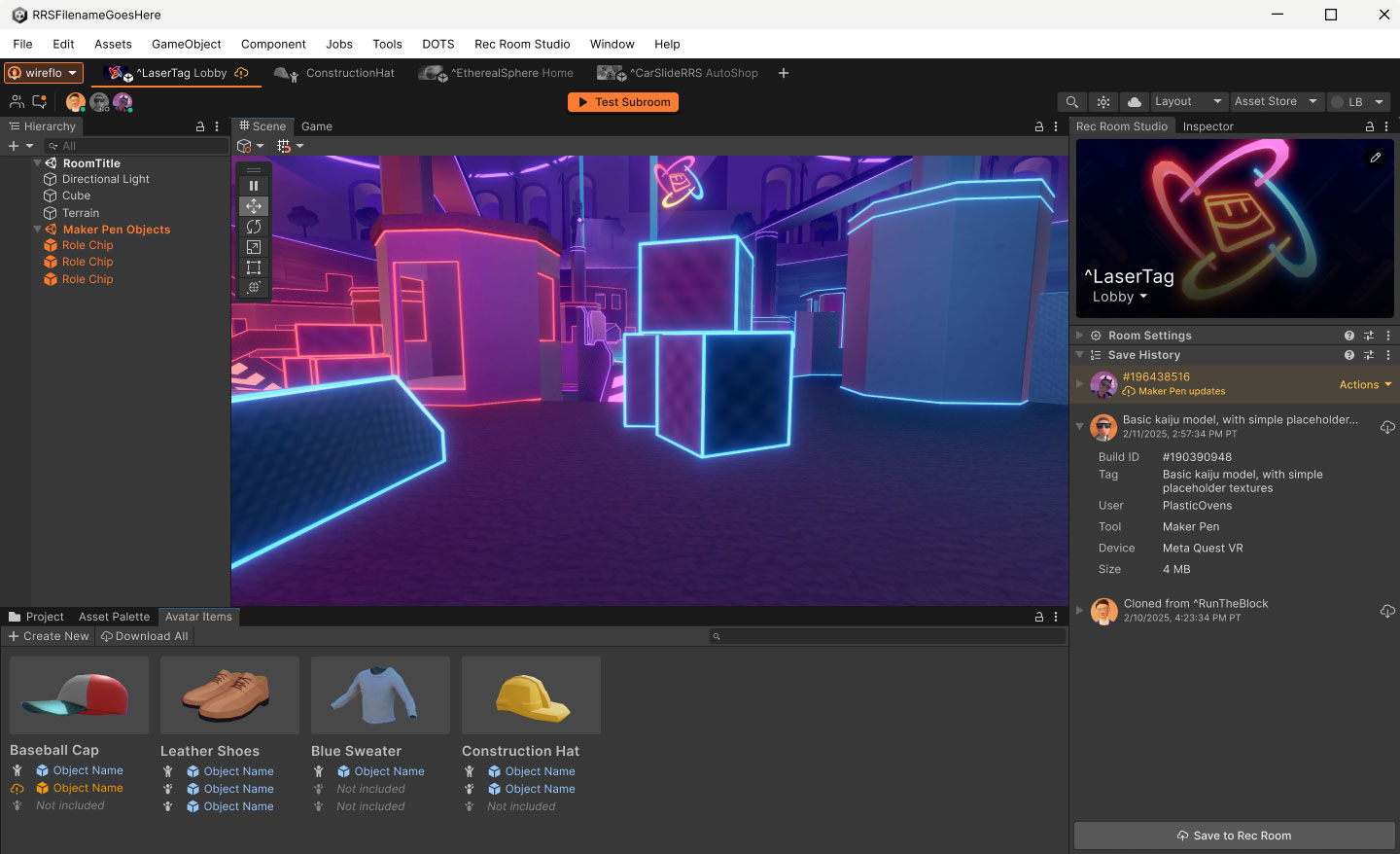Open the Scene draw mode cube dropdown
The height and width of the screenshot is (854, 1400).
[x=251, y=146]
